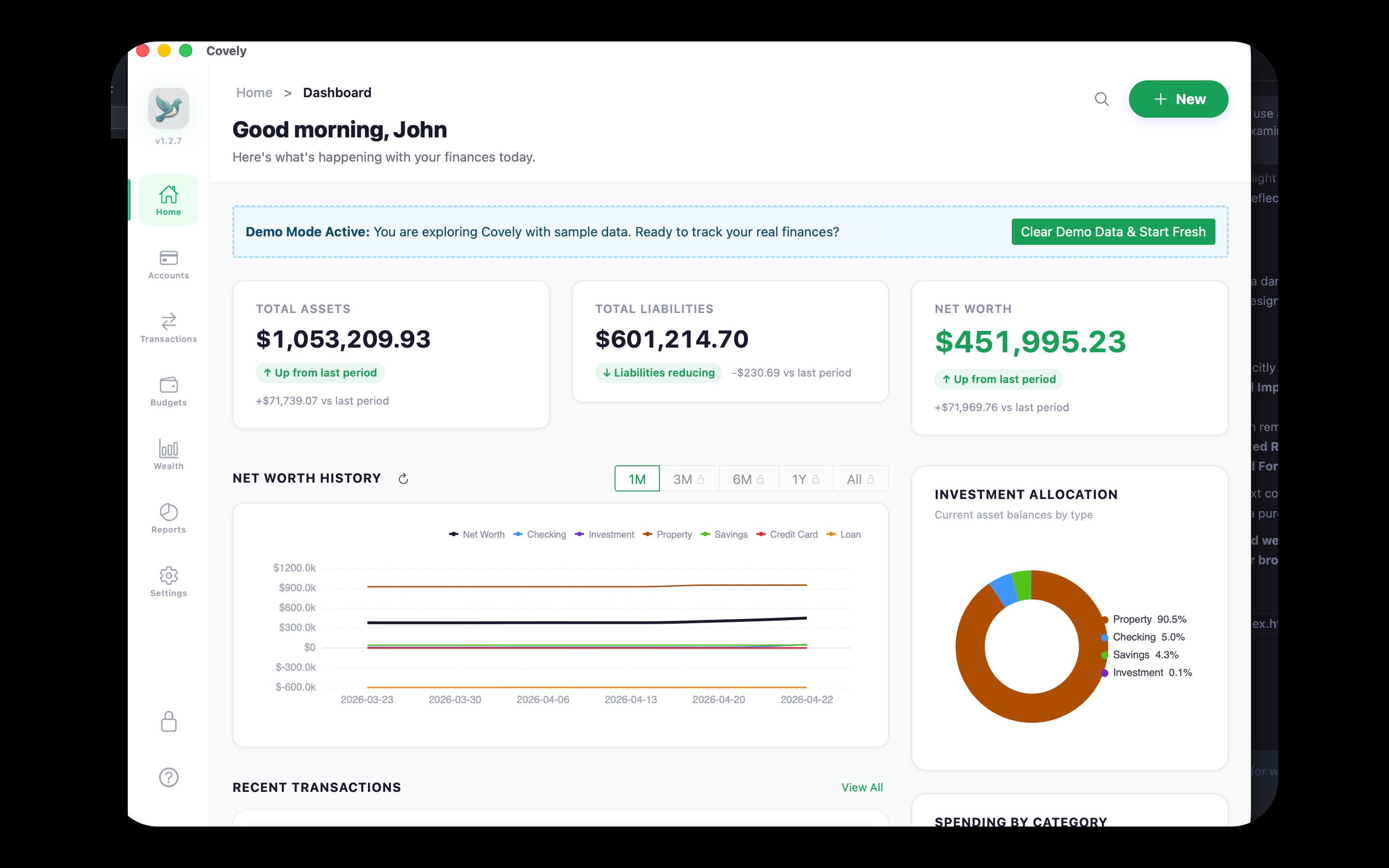Navigate to Transactions via sidebar icon
1389x868 pixels.
(x=168, y=328)
